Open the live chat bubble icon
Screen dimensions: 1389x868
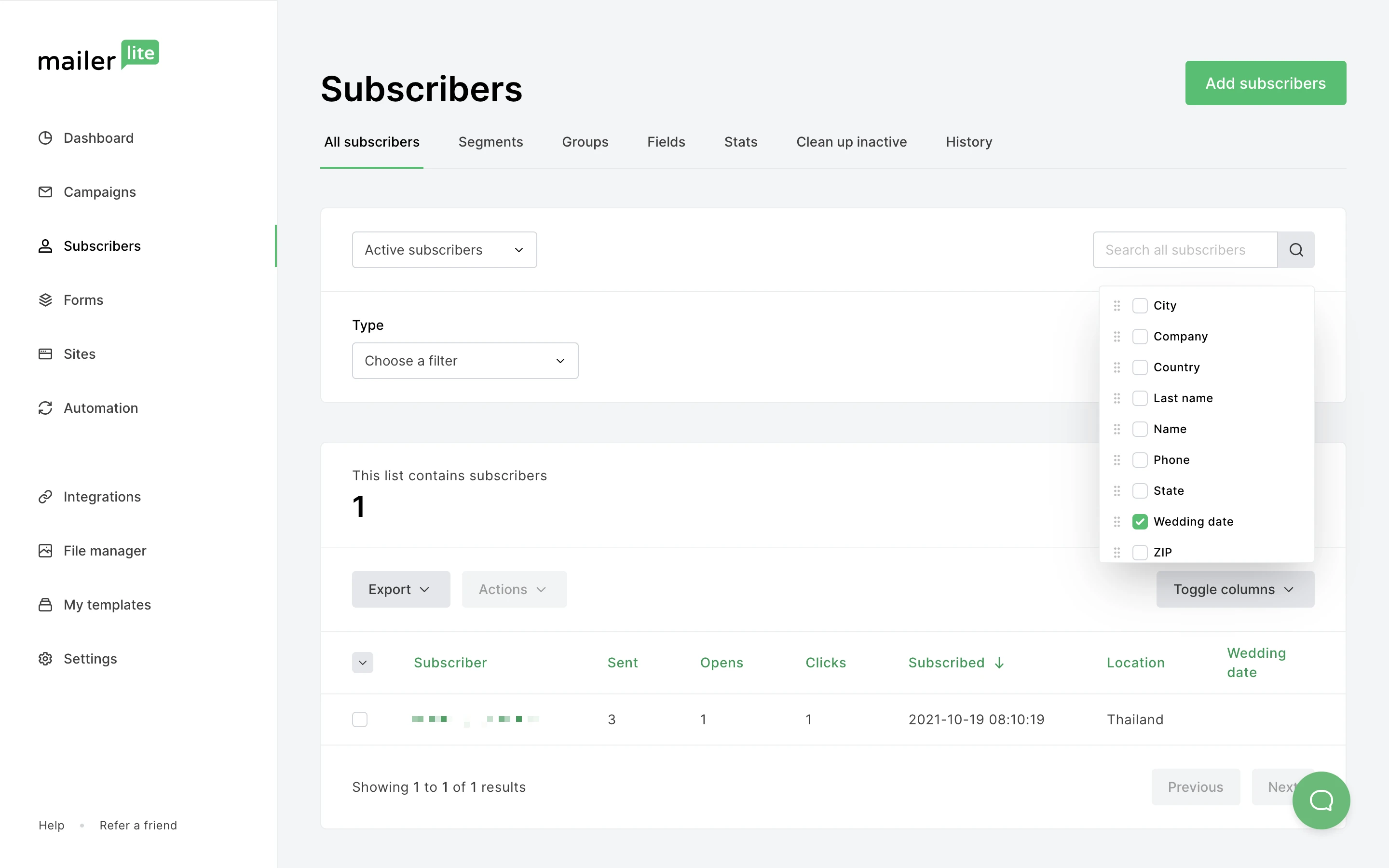click(1321, 800)
